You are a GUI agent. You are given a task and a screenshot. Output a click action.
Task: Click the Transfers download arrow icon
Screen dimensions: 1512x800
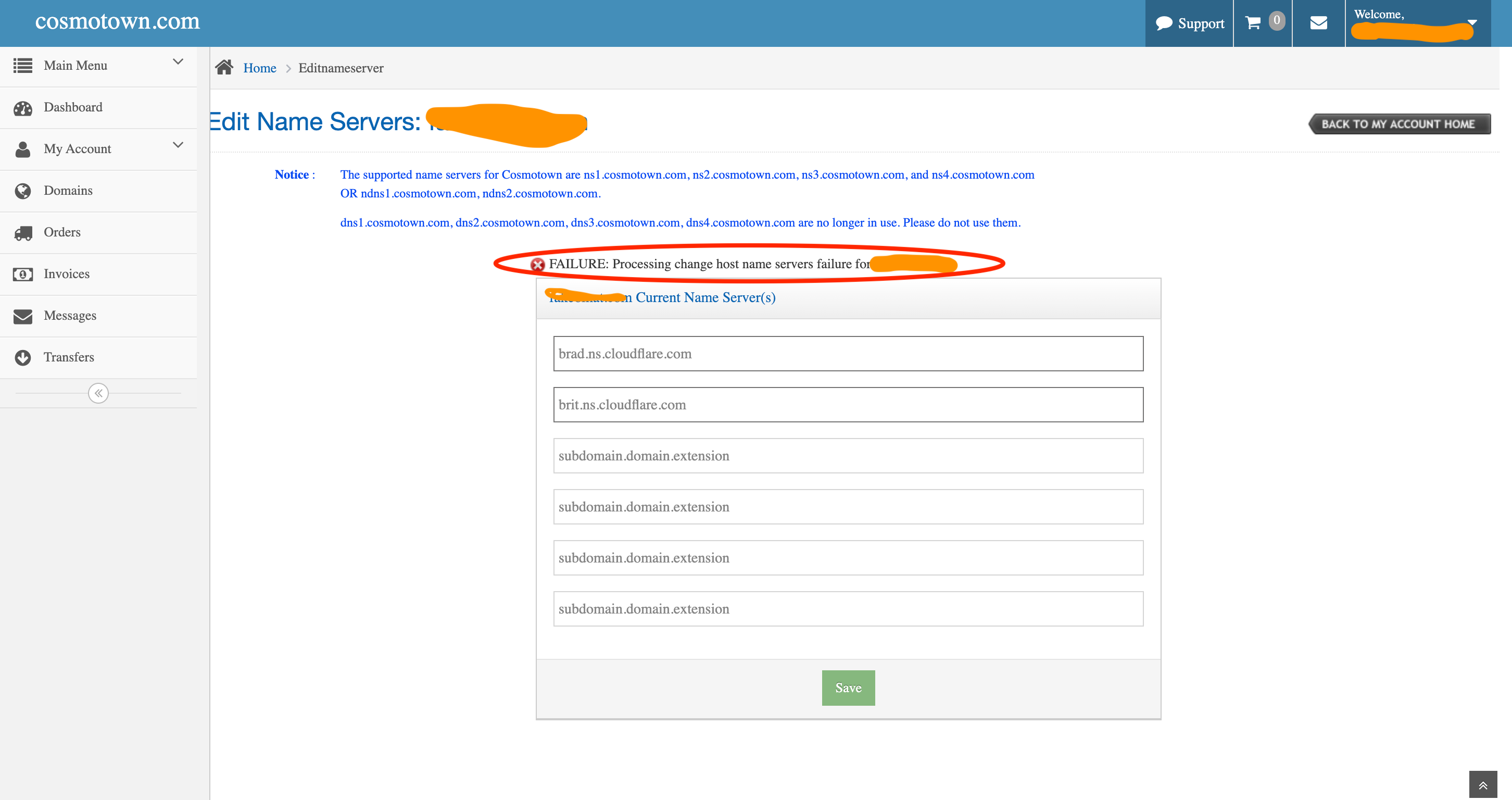tap(23, 357)
